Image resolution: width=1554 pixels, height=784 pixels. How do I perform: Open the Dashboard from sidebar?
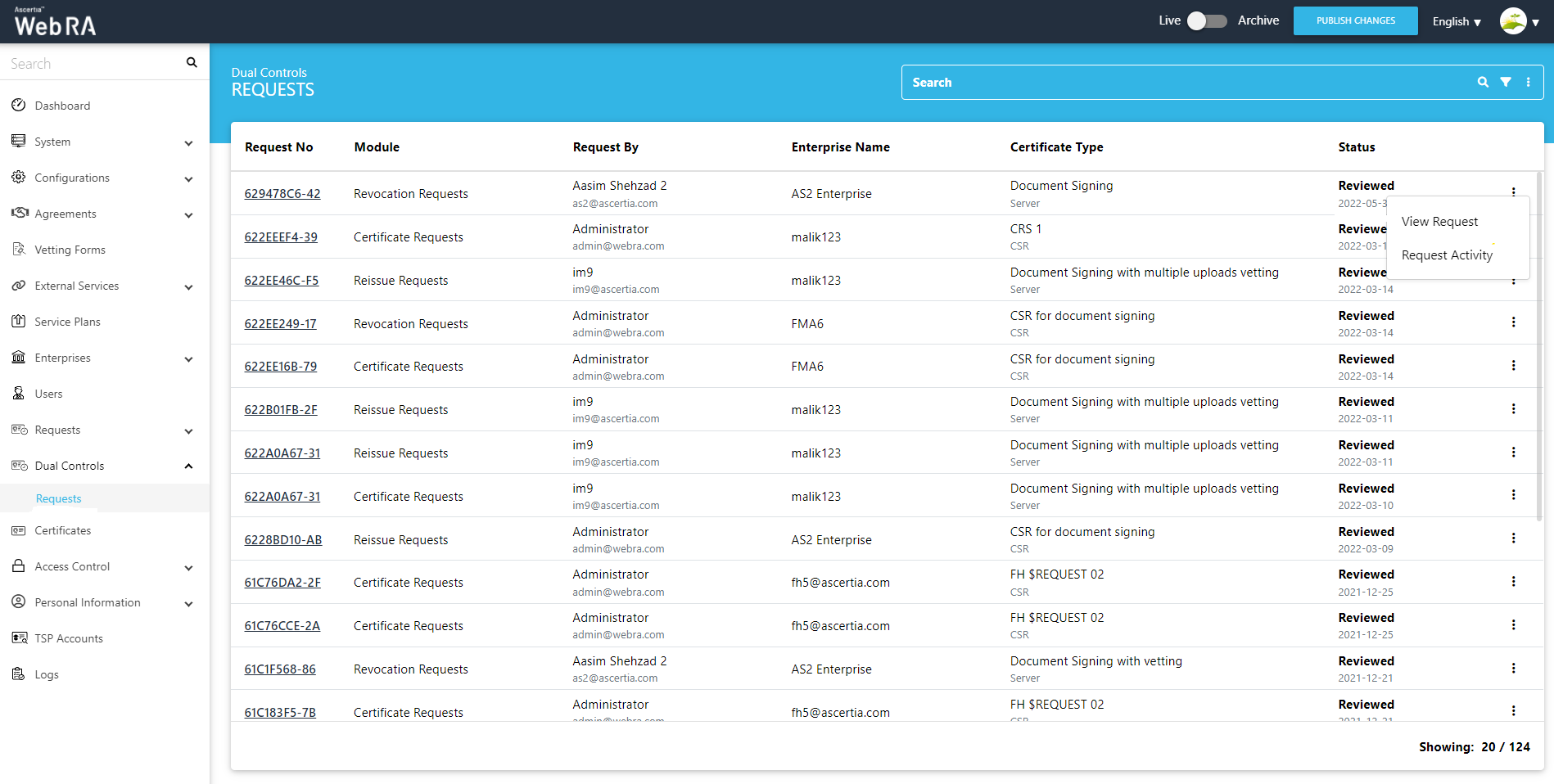62,106
